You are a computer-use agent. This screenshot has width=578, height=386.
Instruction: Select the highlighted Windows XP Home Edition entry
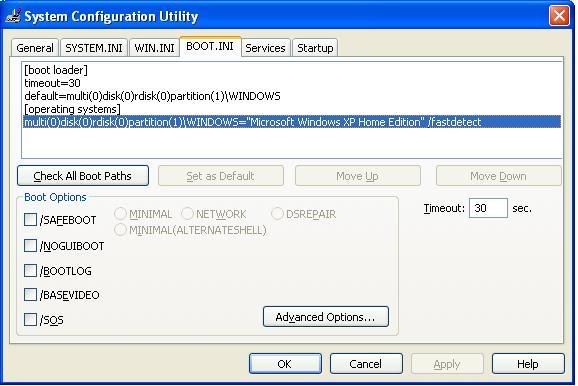(x=292, y=122)
